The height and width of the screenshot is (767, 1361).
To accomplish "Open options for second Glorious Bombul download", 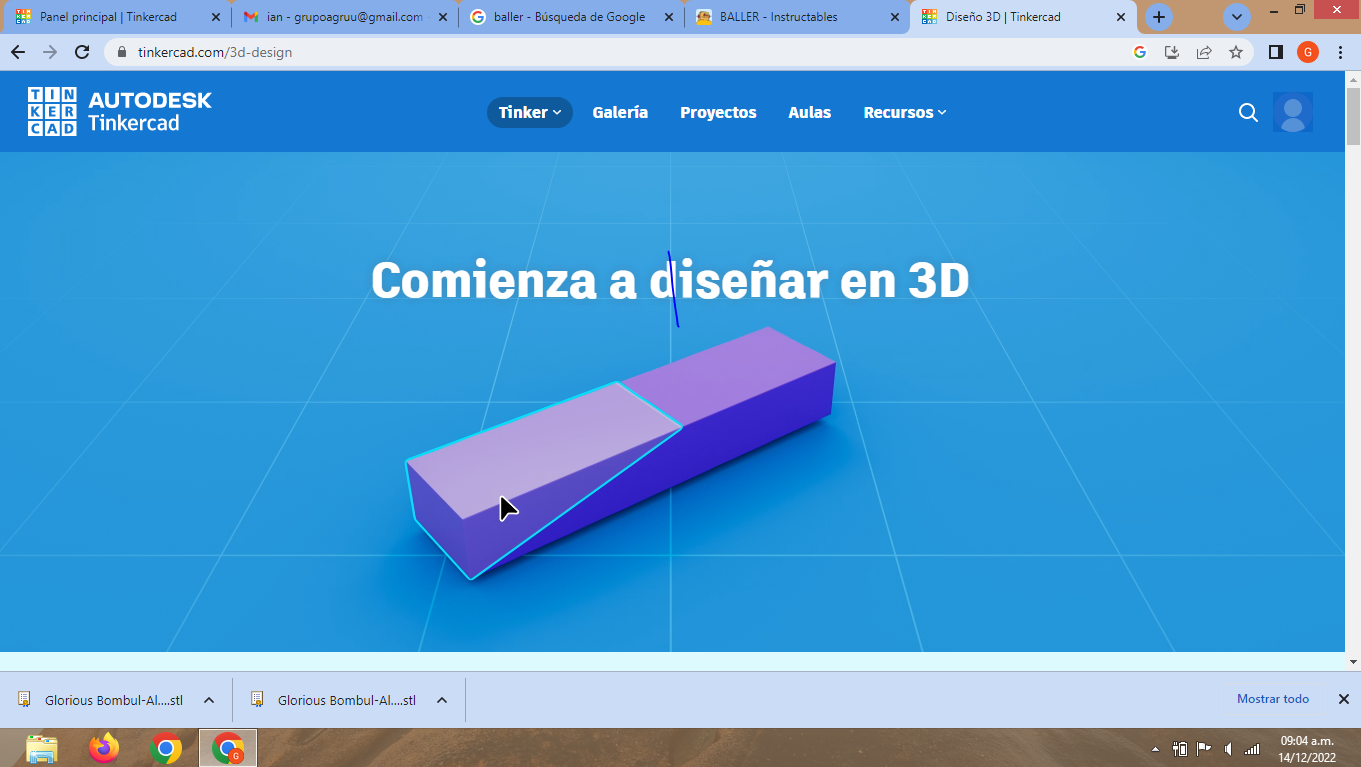I will pos(442,700).
